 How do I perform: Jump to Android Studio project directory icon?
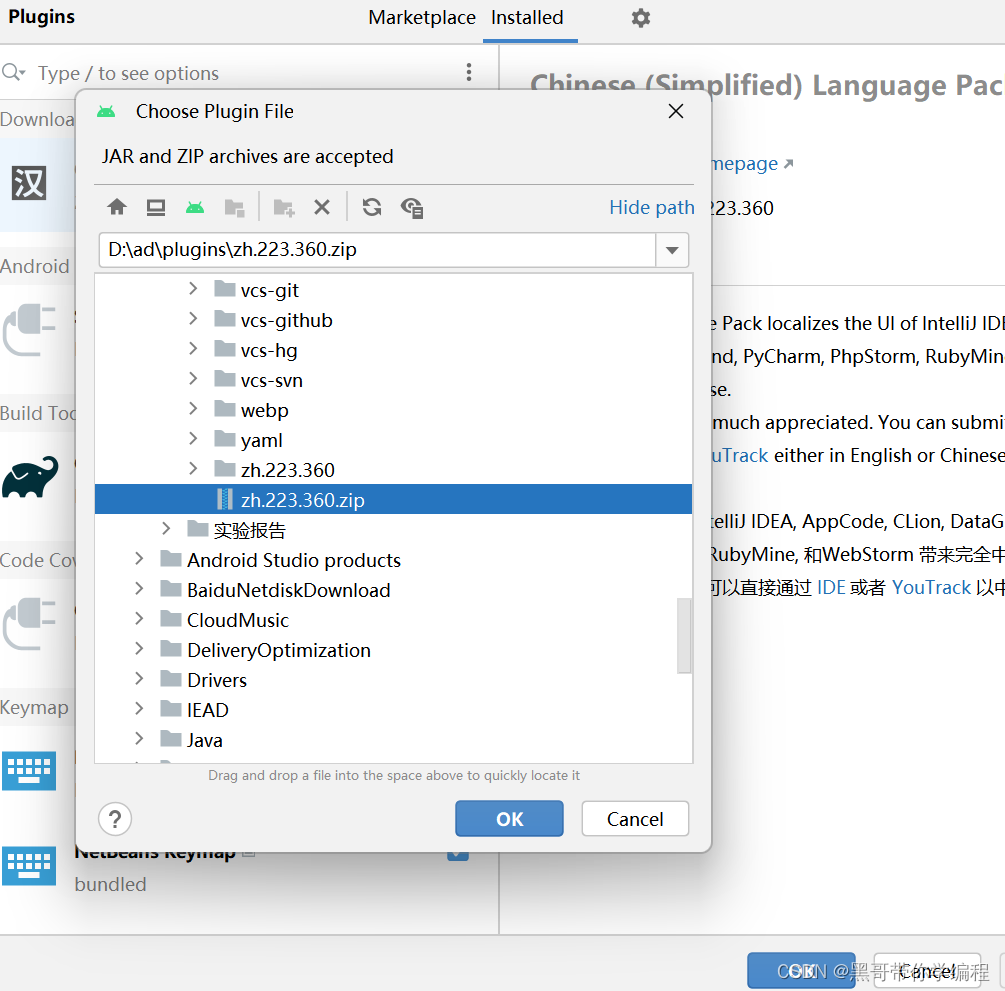coord(195,207)
